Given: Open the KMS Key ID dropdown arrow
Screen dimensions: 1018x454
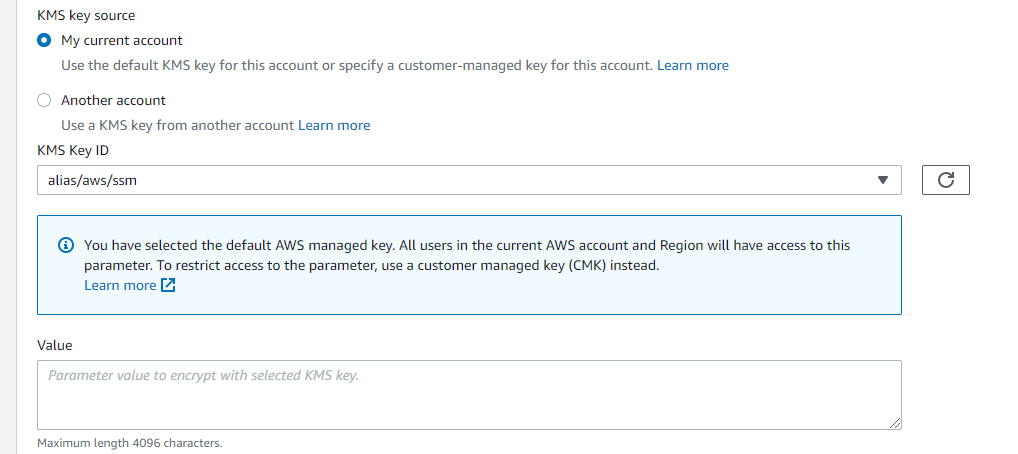Looking at the screenshot, I should pos(882,180).
